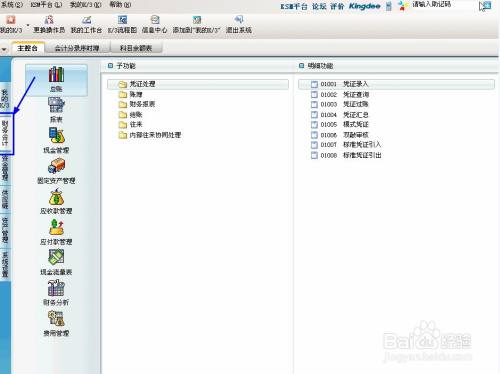Click the small phone icon after Kingdee
500x374 pixels.
(389, 6)
